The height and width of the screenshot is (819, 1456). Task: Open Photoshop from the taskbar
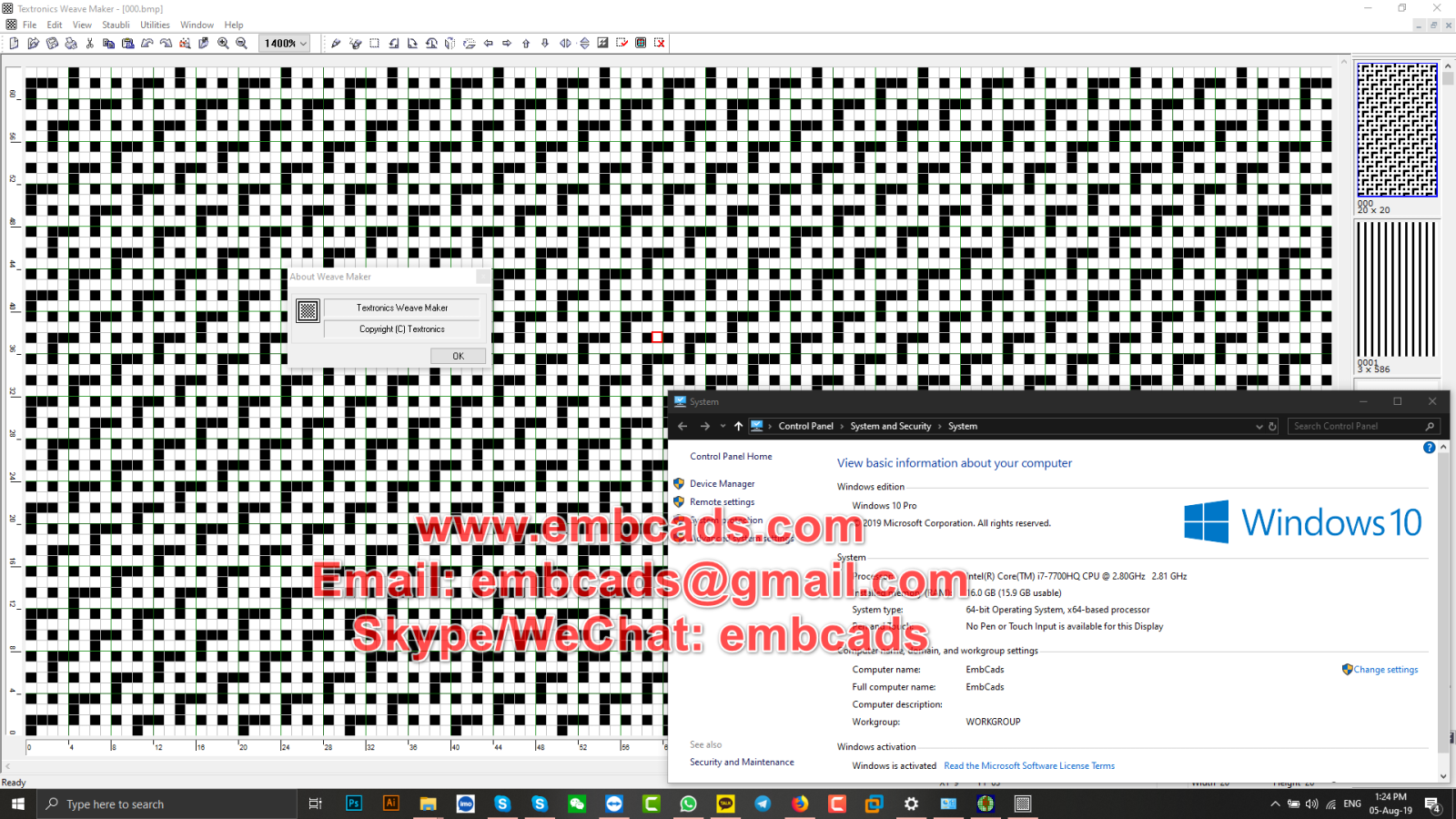[354, 804]
